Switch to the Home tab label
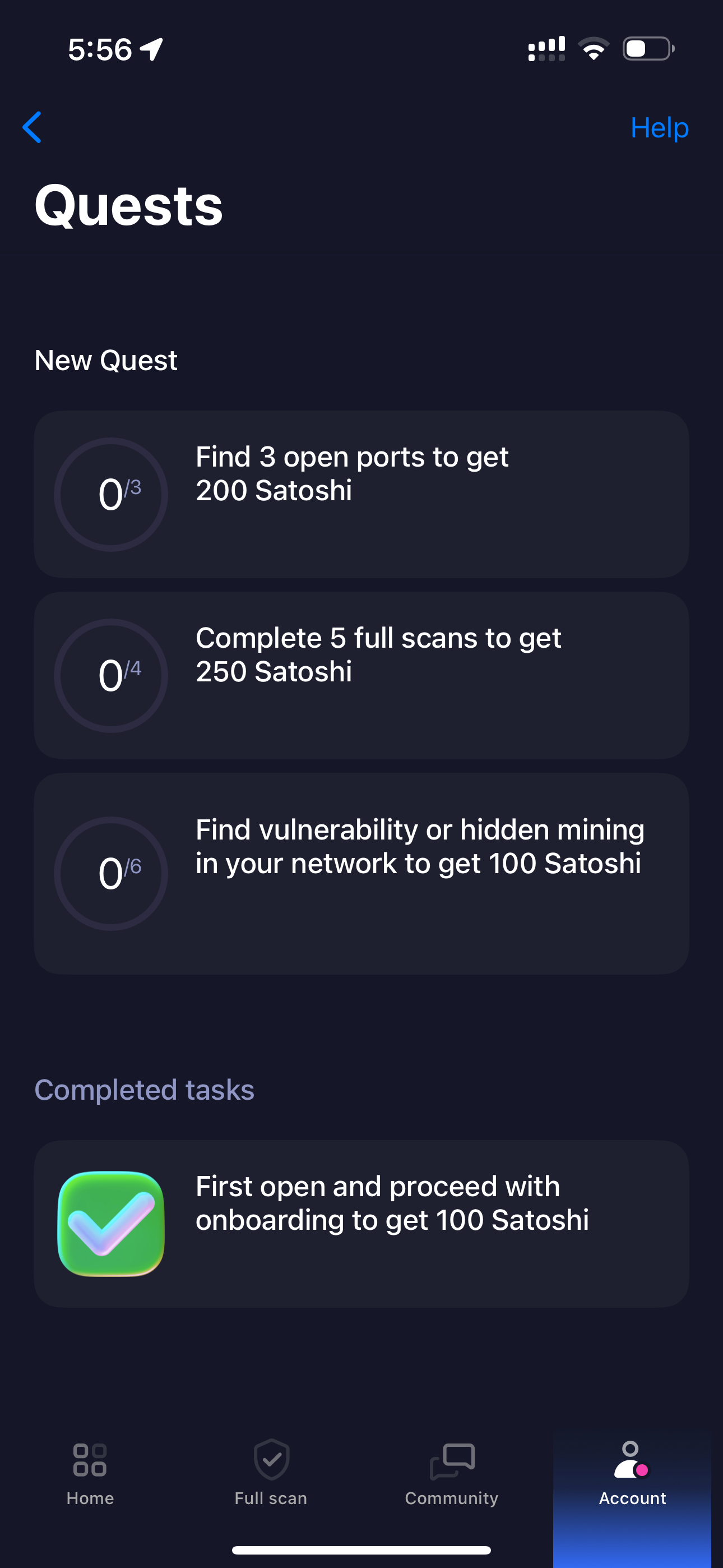This screenshot has width=723, height=1568. [90, 1498]
